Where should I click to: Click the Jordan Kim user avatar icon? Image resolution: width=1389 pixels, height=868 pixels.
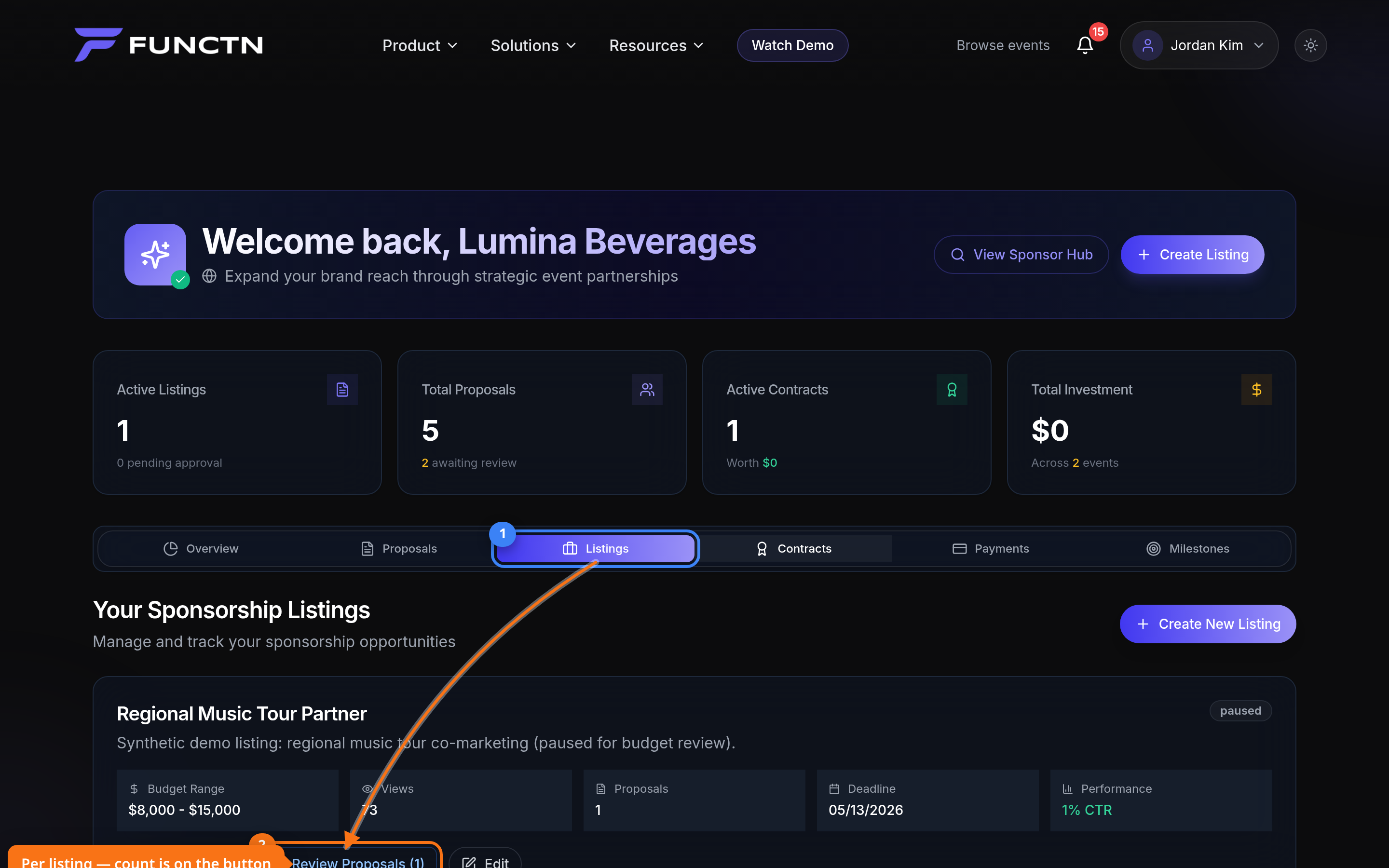pyautogui.click(x=1147, y=45)
